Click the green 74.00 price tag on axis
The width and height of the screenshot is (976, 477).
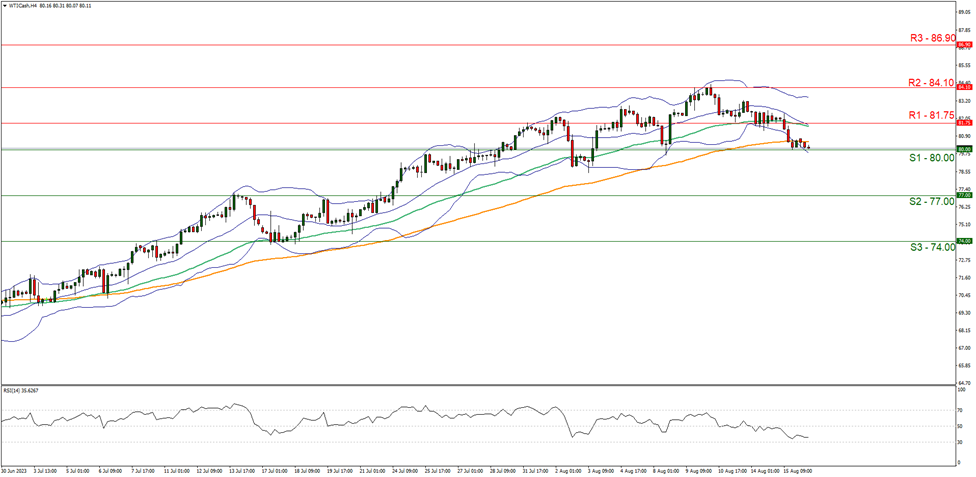[x=963, y=241]
